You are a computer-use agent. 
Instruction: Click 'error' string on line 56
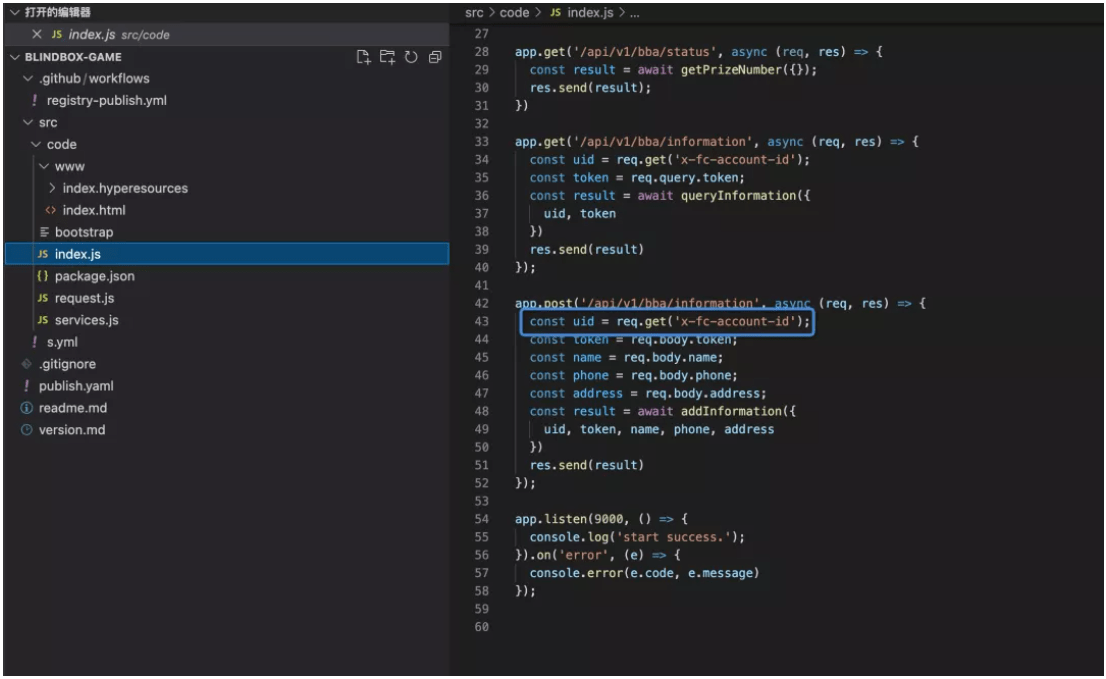[583, 555]
